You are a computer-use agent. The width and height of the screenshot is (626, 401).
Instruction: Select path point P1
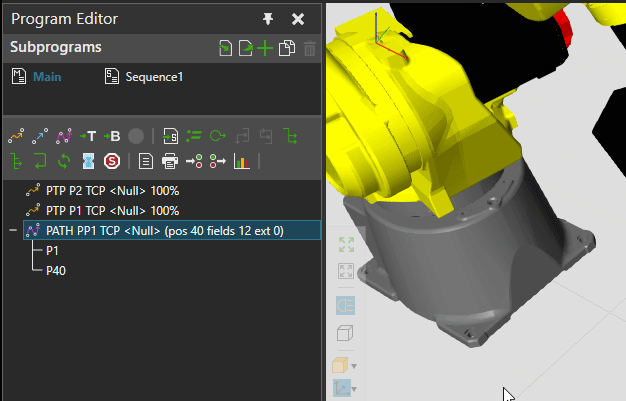52,251
